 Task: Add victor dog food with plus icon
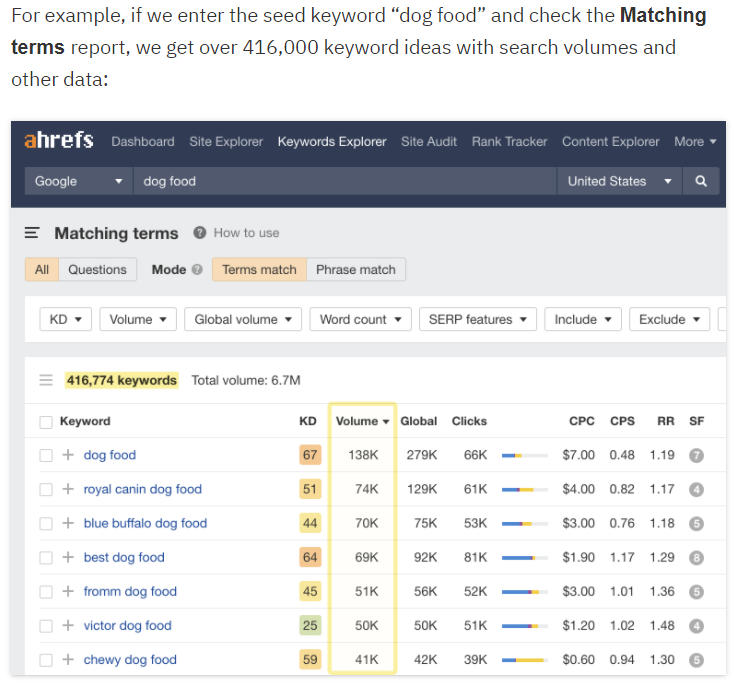(x=68, y=625)
